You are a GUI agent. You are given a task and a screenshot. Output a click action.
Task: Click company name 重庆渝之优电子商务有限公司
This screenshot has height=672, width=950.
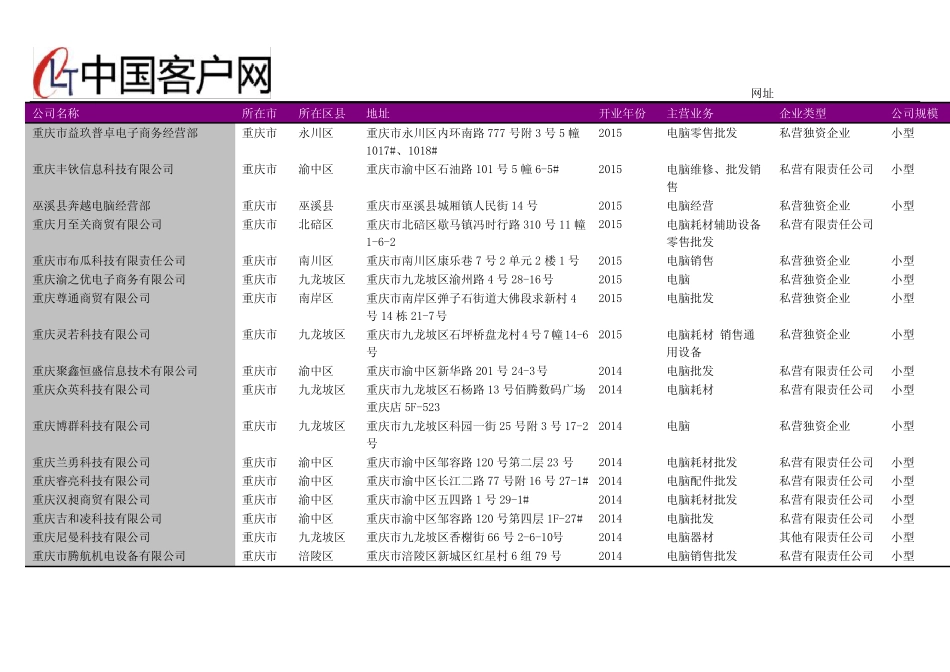tap(109, 279)
